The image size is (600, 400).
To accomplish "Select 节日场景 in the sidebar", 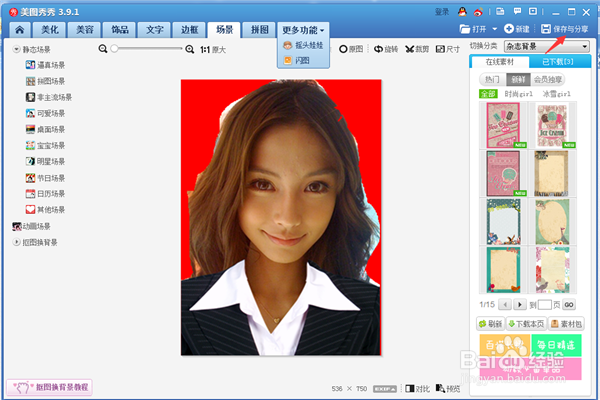I will click(x=45, y=178).
